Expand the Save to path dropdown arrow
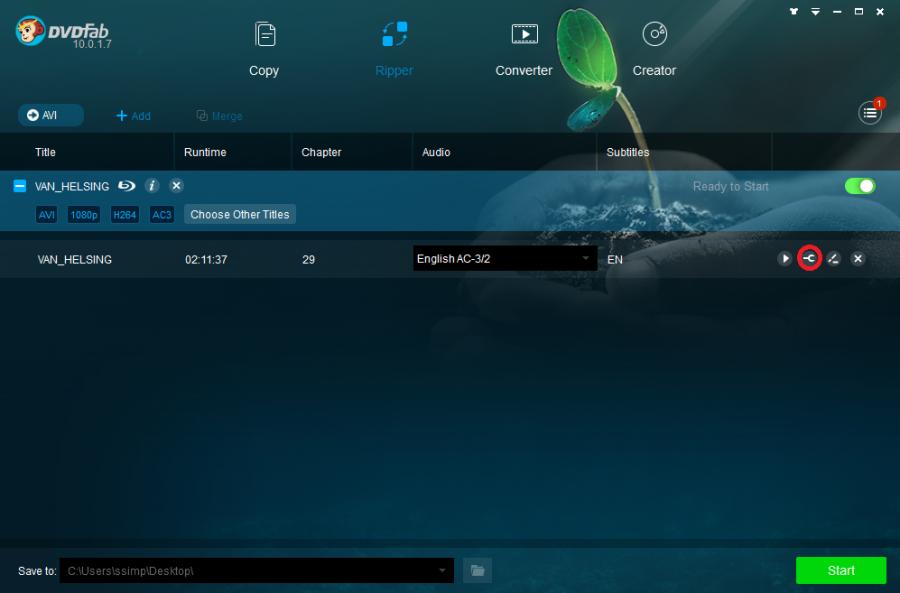The height and width of the screenshot is (593, 900). pyautogui.click(x=442, y=571)
